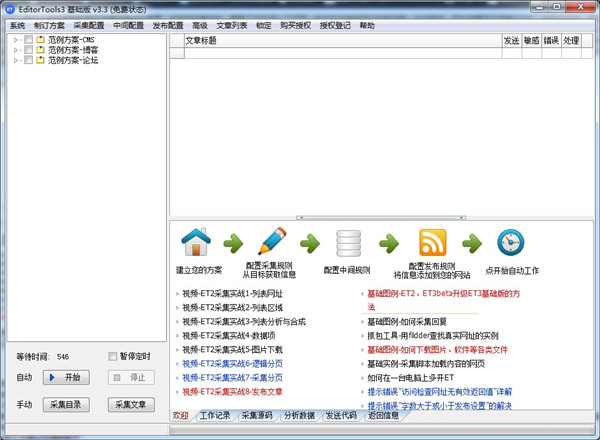The height and width of the screenshot is (440, 600).
Task: Open link 基础实例-采集脚本加载内容的网页
Action: [x=426, y=364]
